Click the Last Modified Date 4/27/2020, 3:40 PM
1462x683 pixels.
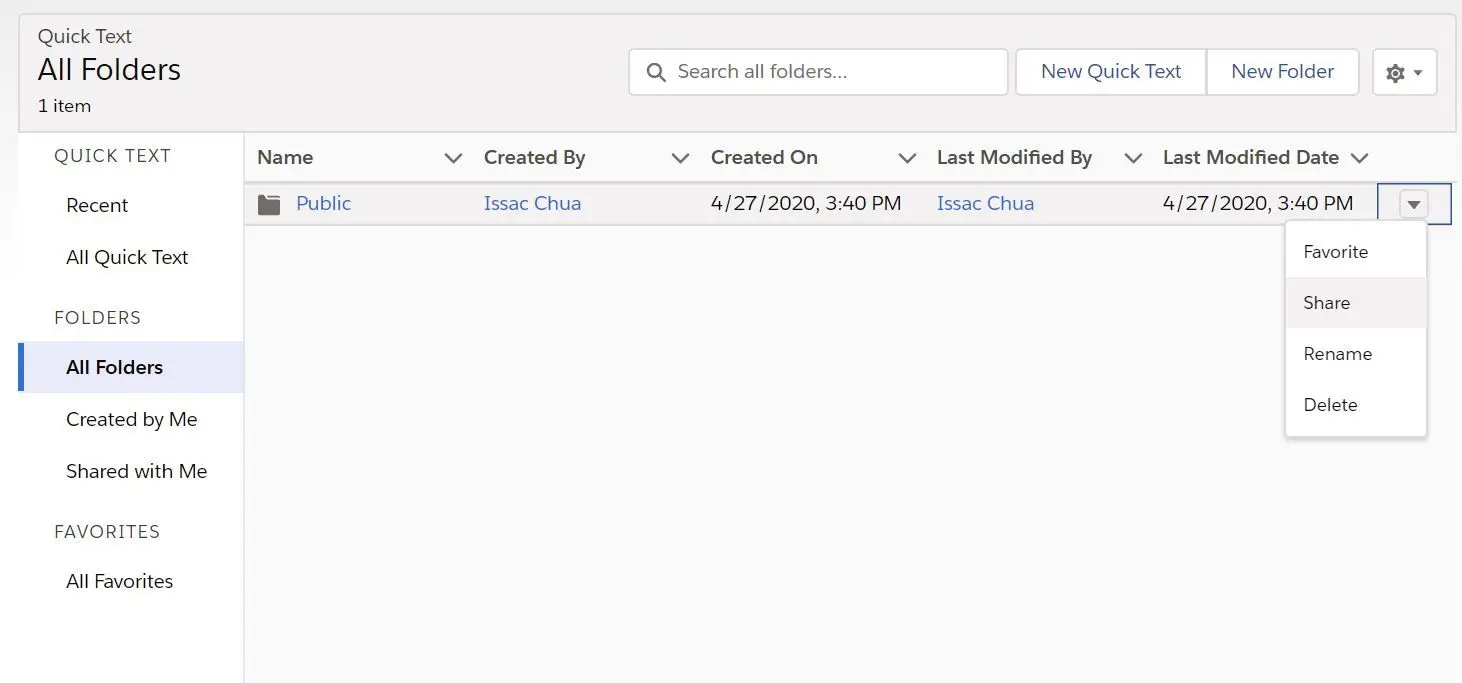click(x=1258, y=203)
